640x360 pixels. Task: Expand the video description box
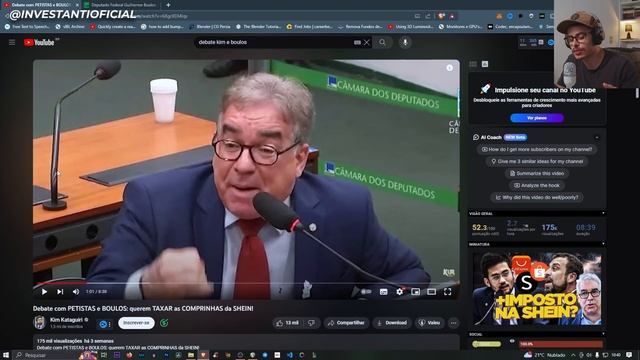click(x=246, y=343)
